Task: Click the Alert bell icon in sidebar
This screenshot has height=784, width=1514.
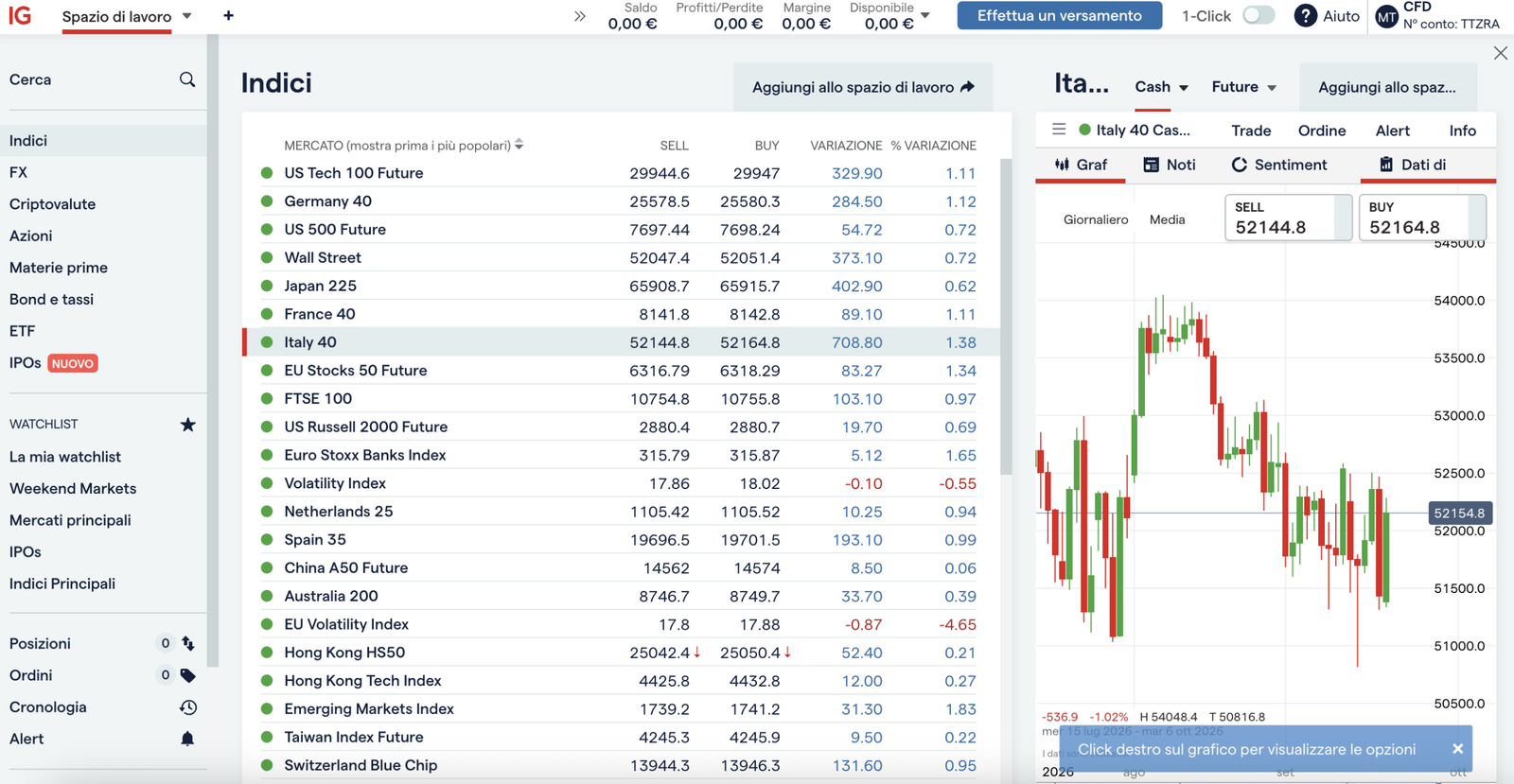Action: click(x=187, y=739)
